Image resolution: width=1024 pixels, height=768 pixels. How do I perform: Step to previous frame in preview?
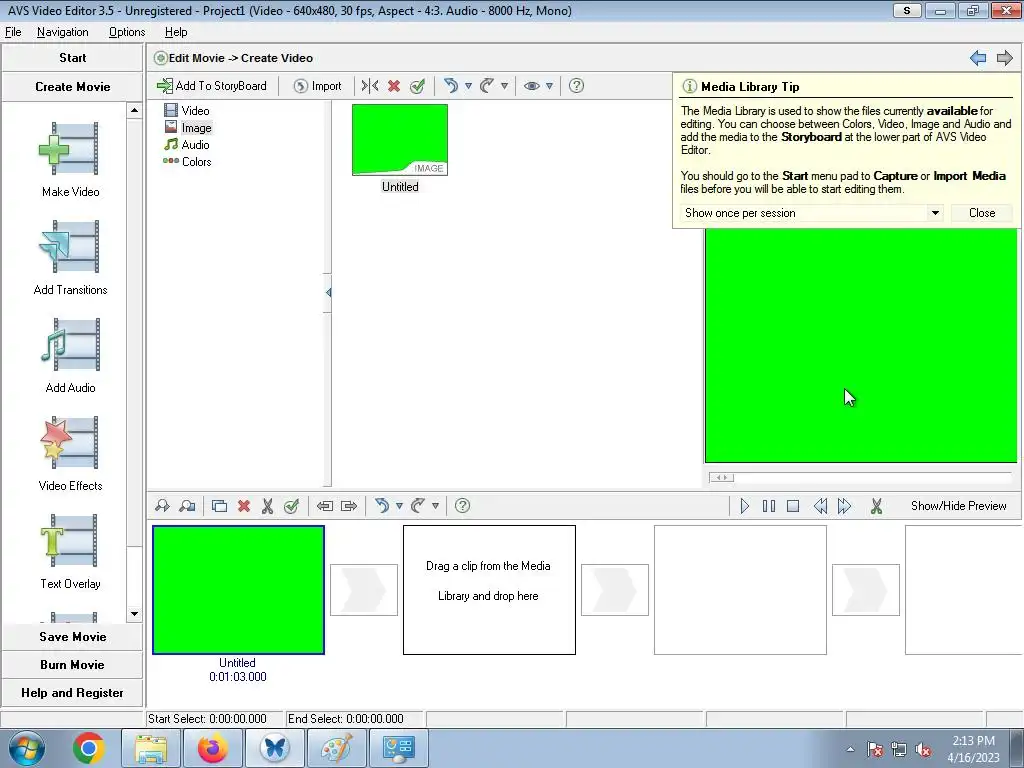(x=820, y=505)
